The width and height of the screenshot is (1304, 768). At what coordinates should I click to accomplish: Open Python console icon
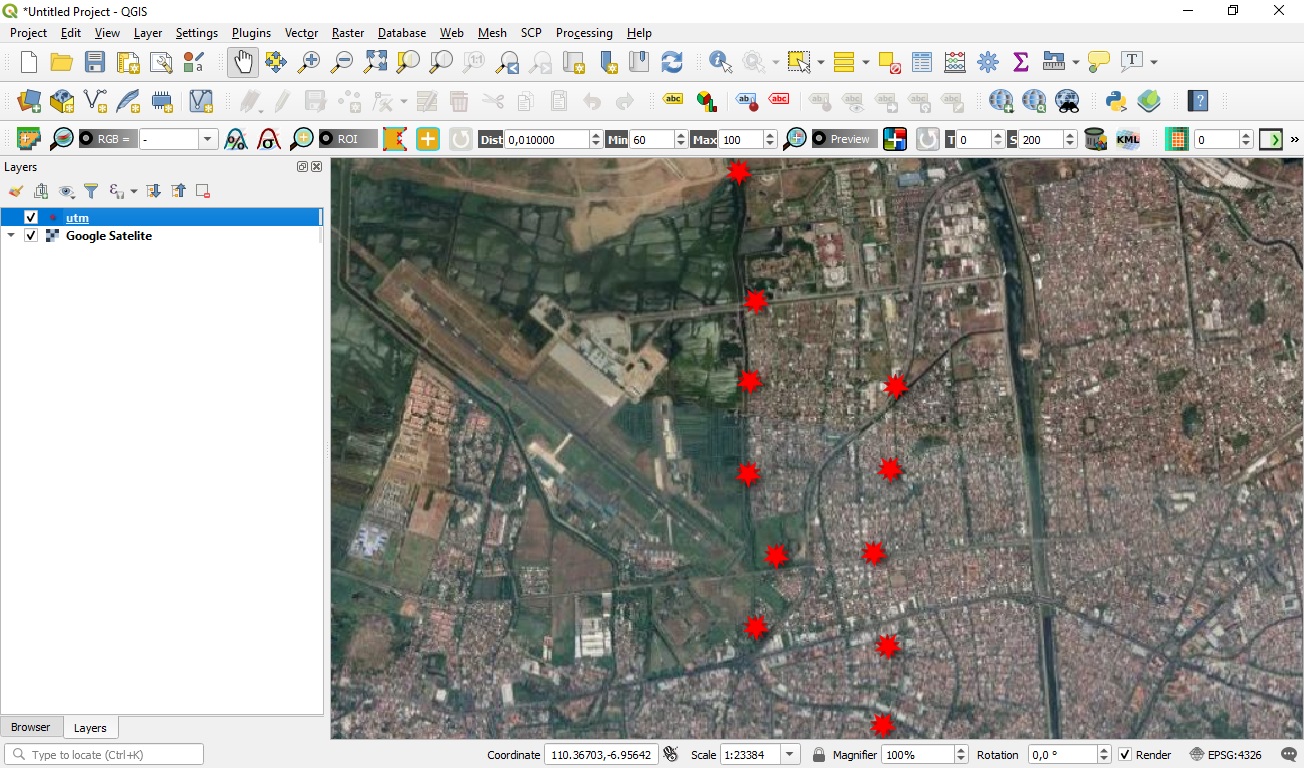tap(1116, 101)
